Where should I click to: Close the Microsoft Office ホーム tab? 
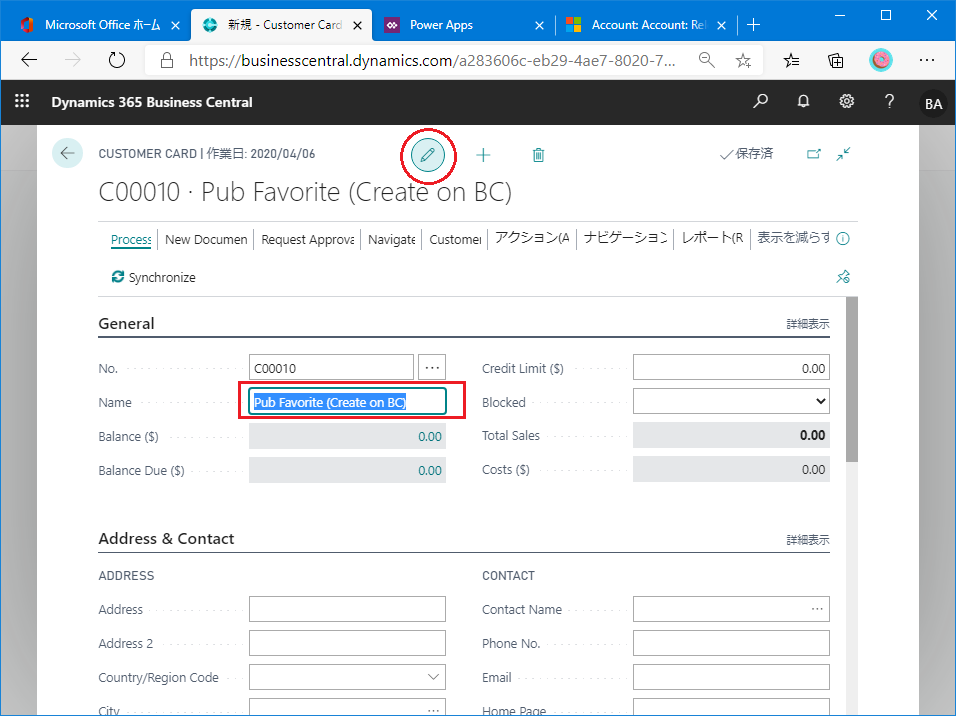click(175, 25)
